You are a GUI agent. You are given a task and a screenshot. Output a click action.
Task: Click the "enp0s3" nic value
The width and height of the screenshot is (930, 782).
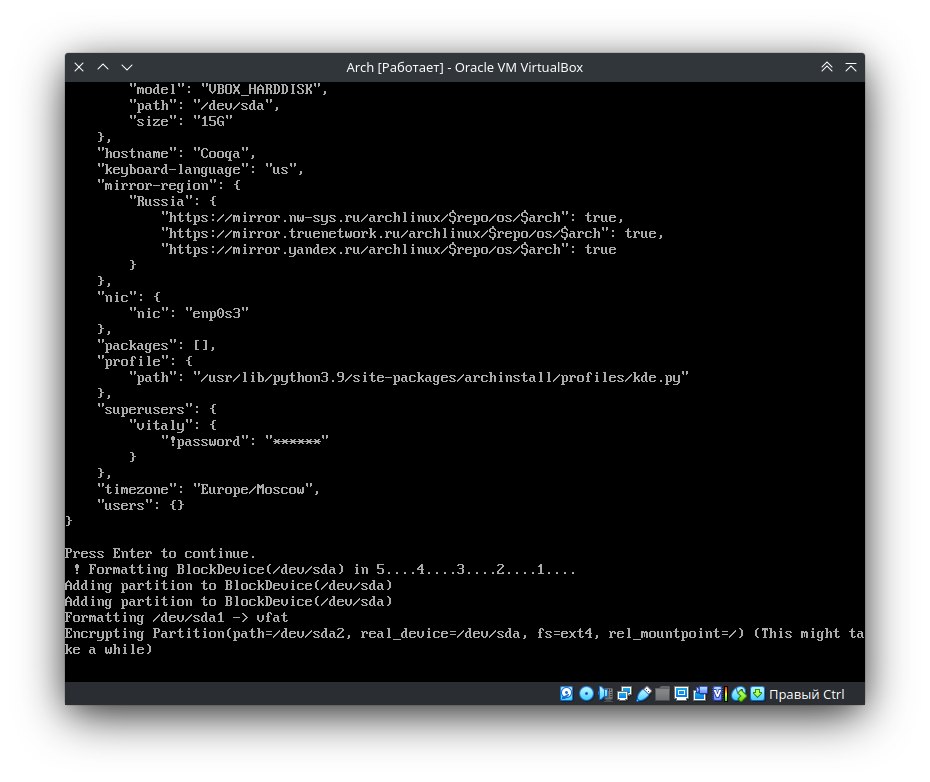pos(216,314)
